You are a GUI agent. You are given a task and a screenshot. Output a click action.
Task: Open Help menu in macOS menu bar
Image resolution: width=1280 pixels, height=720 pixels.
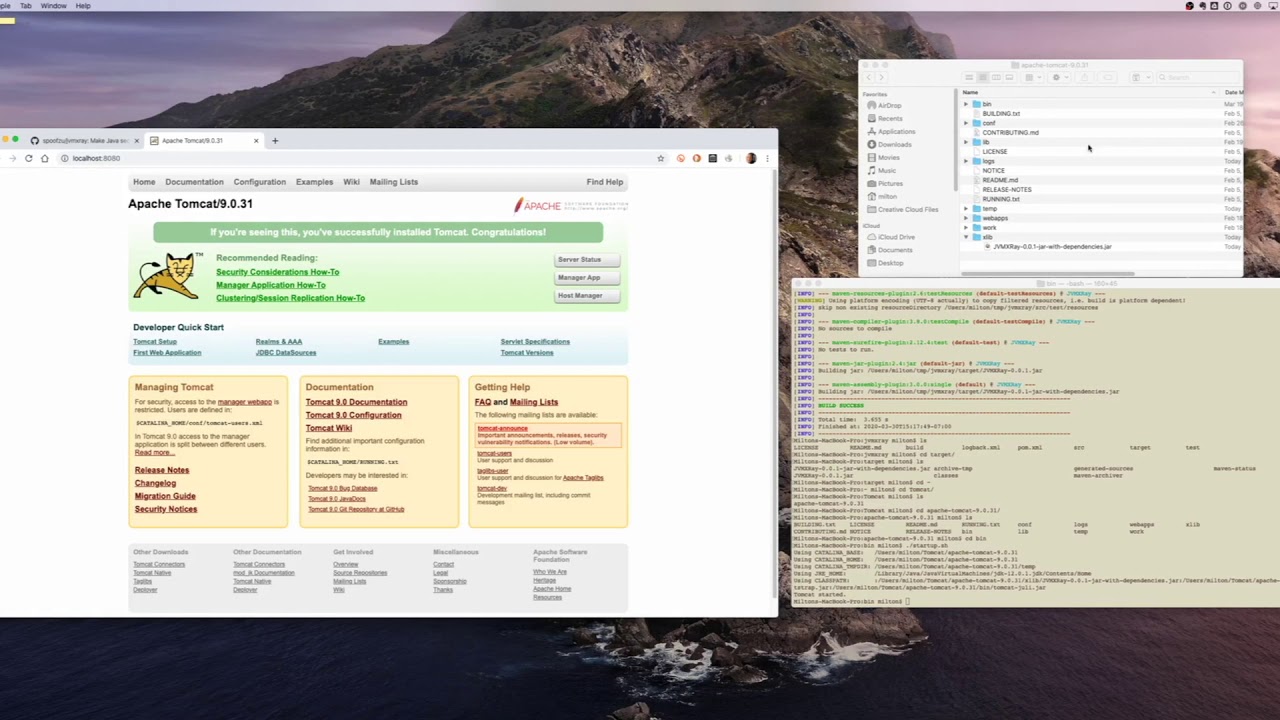[83, 6]
